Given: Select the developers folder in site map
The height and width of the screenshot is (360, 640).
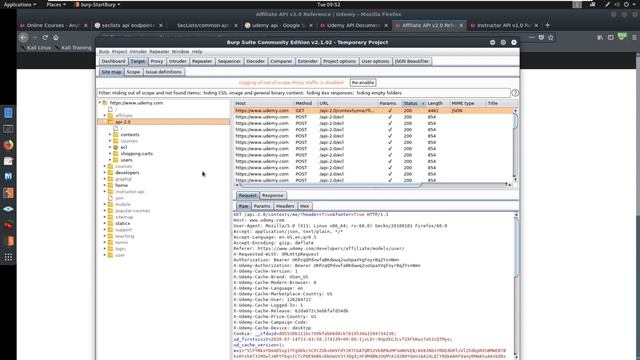Looking at the screenshot, I should (127, 173).
